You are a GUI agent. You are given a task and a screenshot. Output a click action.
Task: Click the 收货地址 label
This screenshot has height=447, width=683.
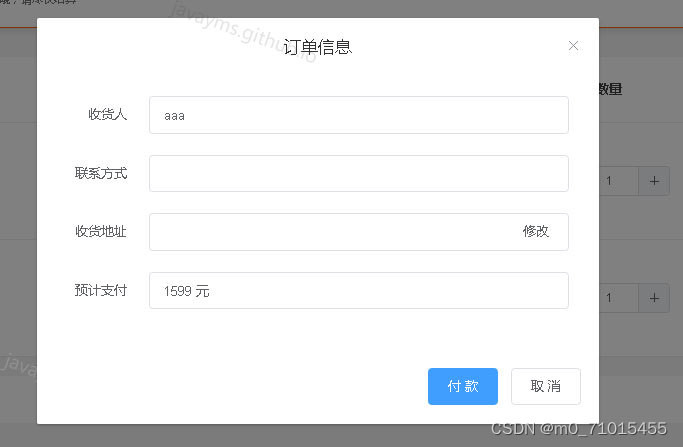(x=101, y=231)
